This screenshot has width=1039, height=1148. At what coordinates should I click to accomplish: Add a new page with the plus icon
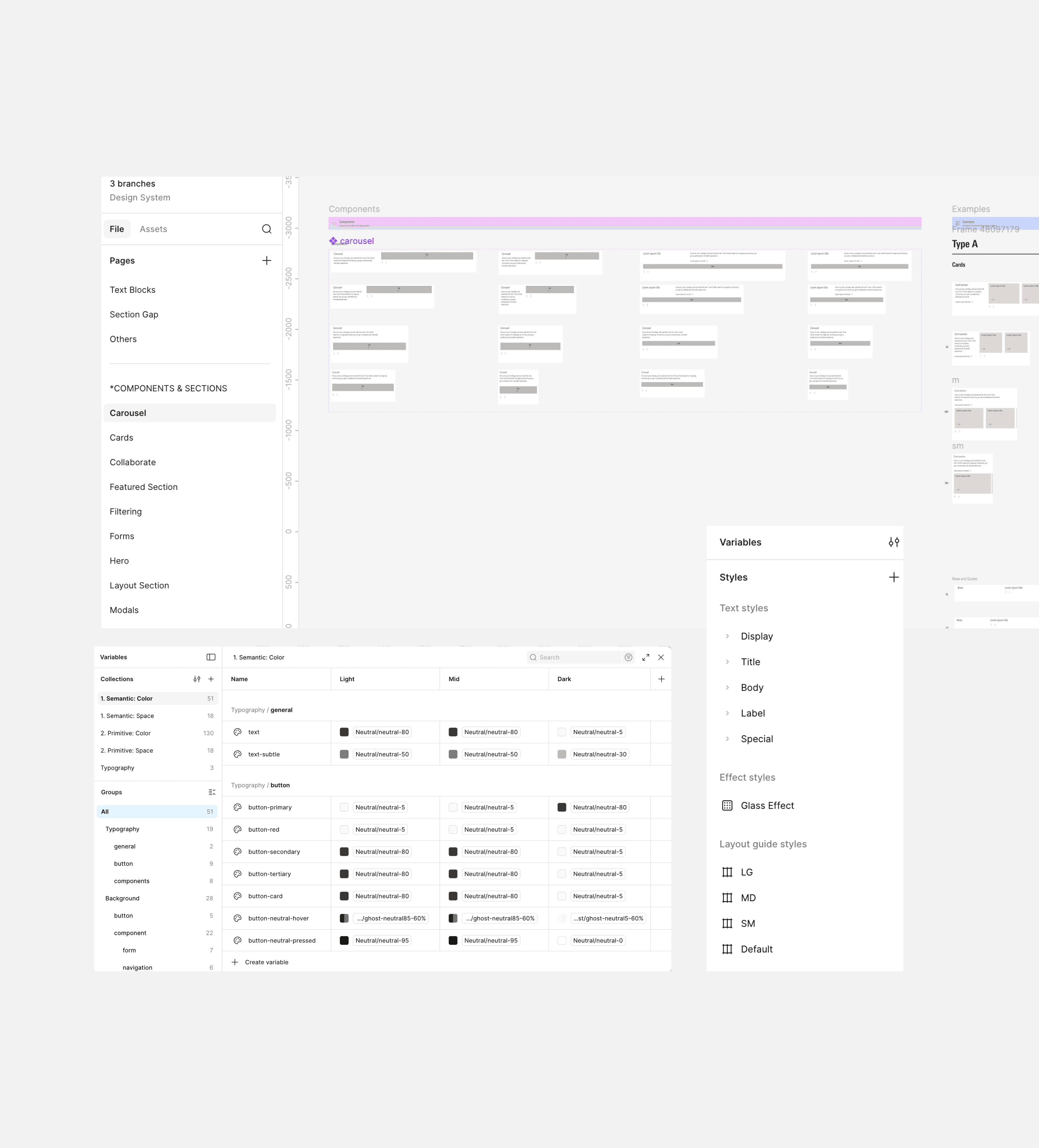(x=267, y=260)
